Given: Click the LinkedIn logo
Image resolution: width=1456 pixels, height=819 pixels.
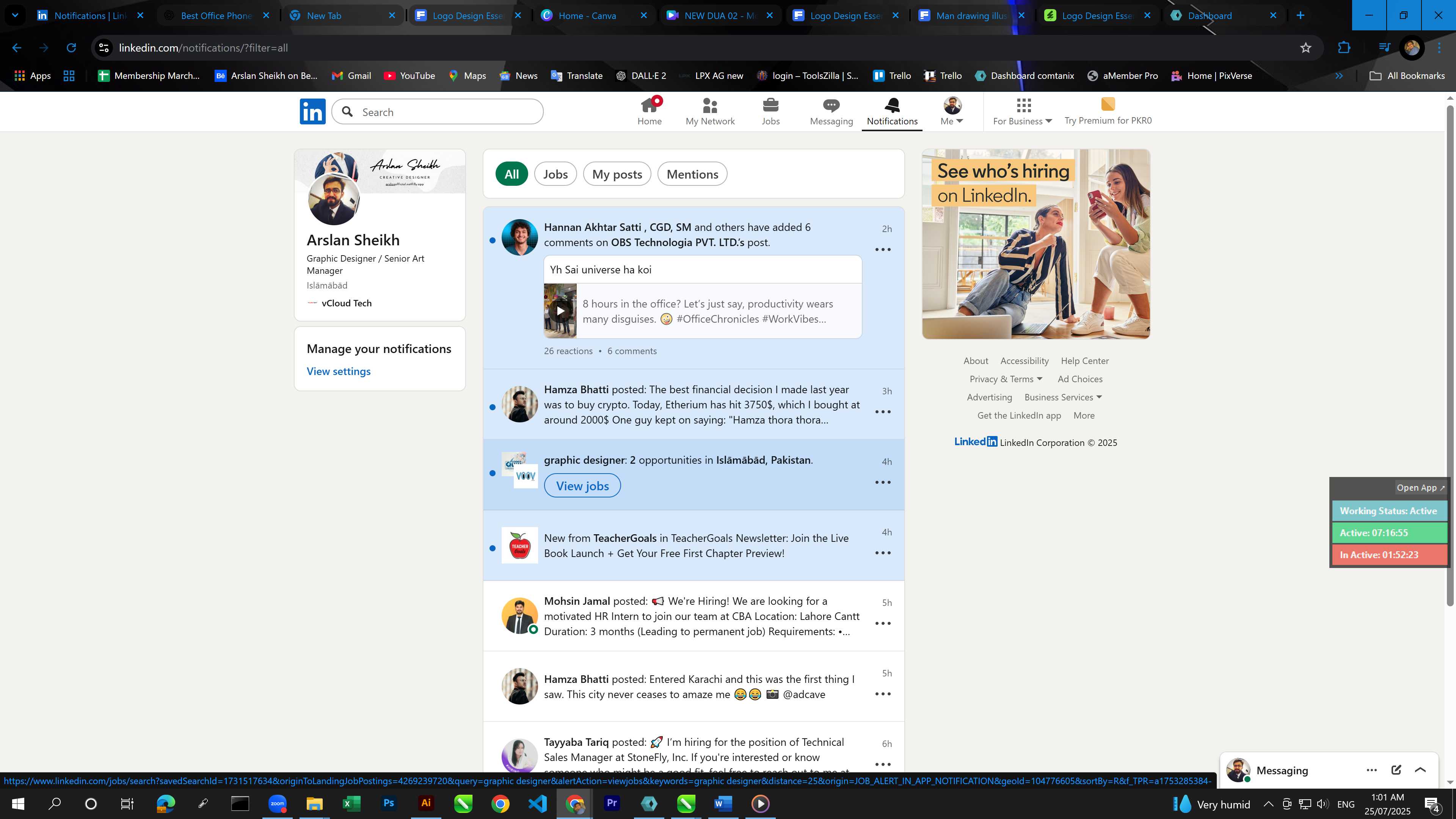Looking at the screenshot, I should pyautogui.click(x=312, y=111).
